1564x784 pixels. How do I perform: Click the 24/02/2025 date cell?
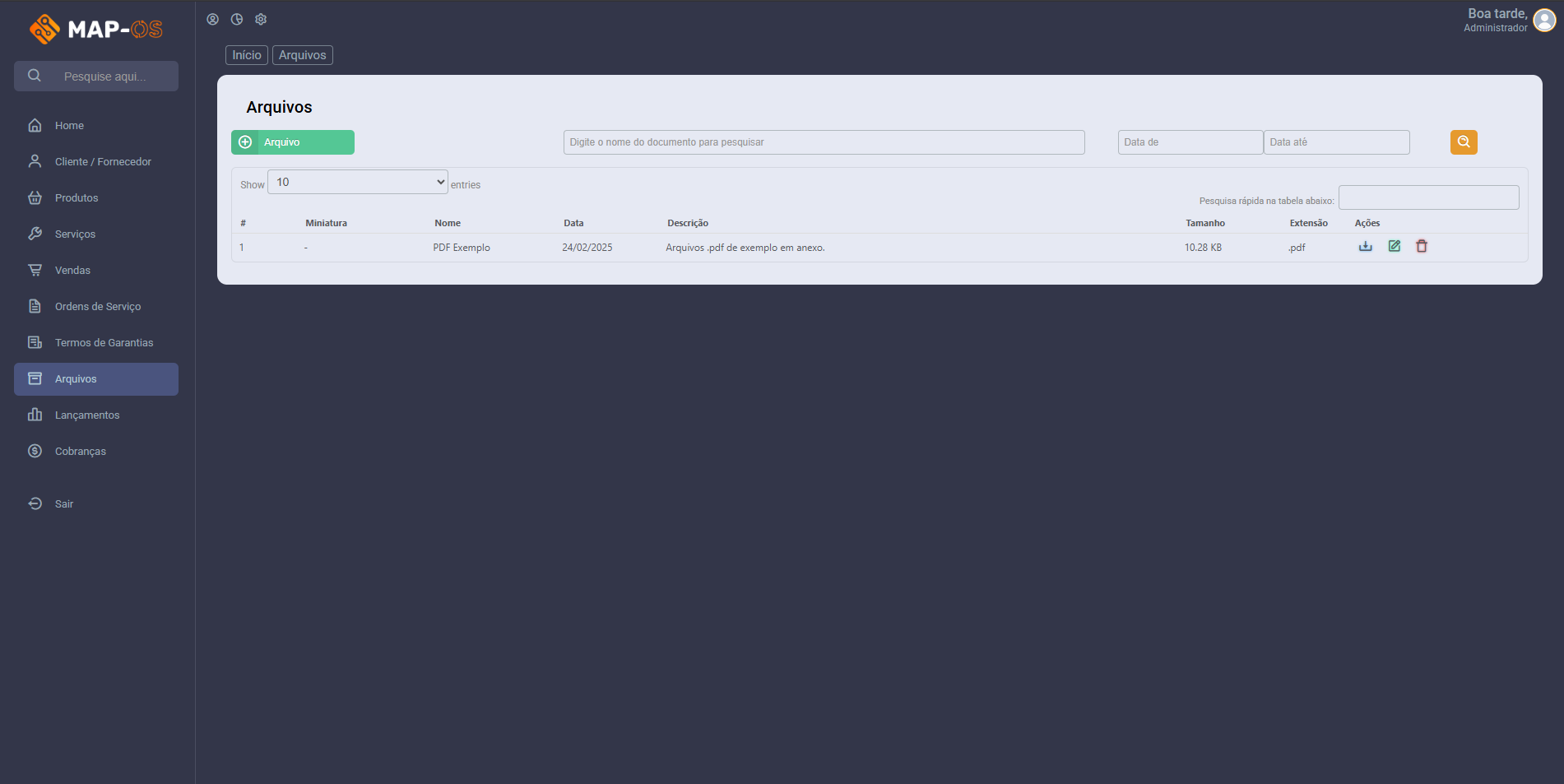pos(587,248)
